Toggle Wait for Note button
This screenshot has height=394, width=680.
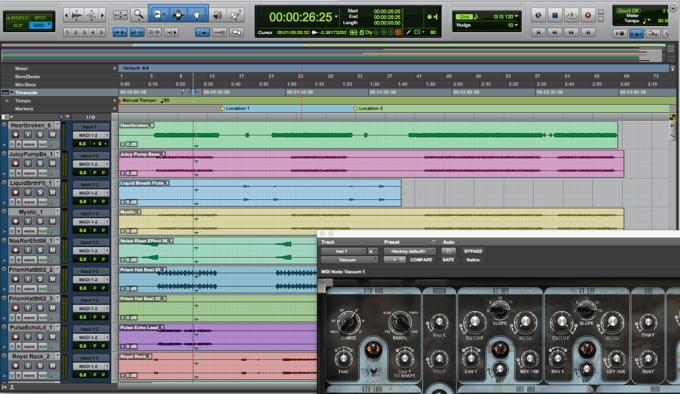pos(620,33)
